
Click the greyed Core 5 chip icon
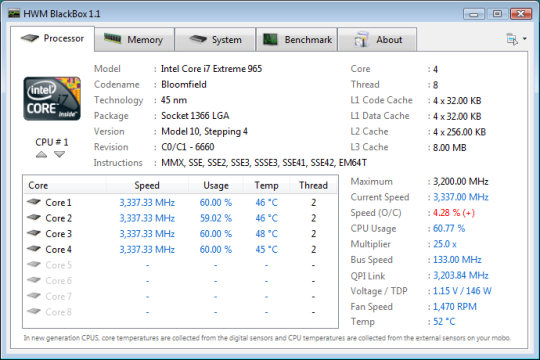(x=34, y=265)
